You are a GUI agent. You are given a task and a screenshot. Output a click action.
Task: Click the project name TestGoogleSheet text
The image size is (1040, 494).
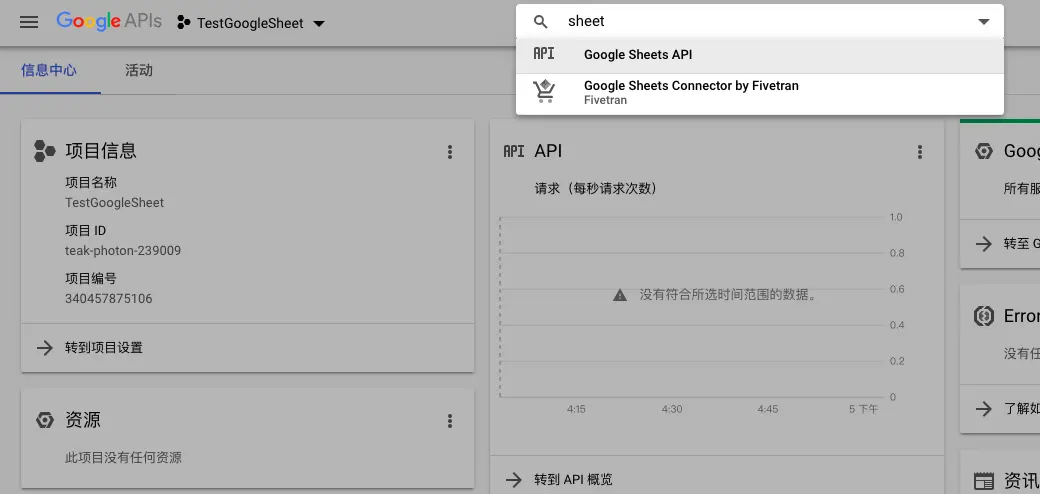tap(114, 203)
